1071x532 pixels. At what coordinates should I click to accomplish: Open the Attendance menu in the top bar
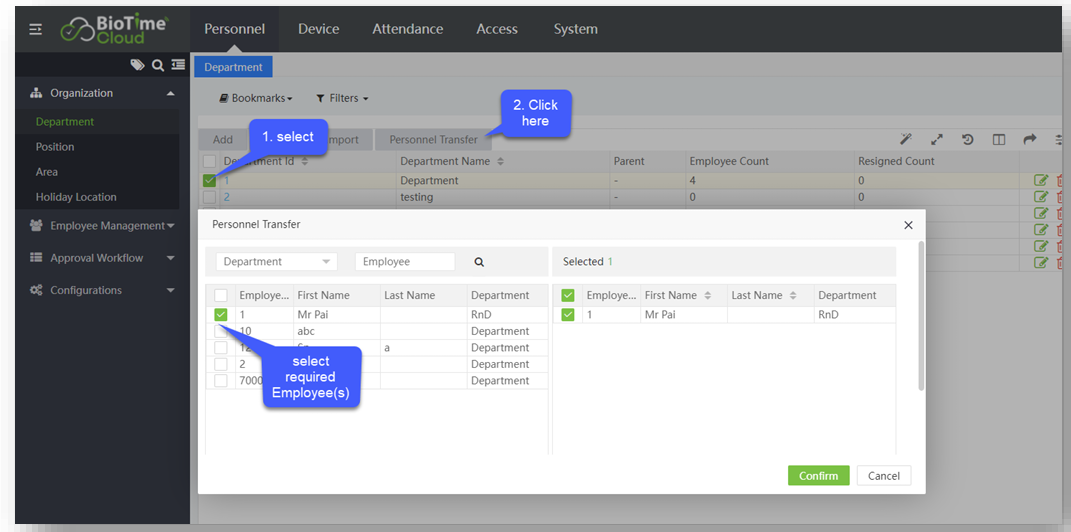(407, 29)
